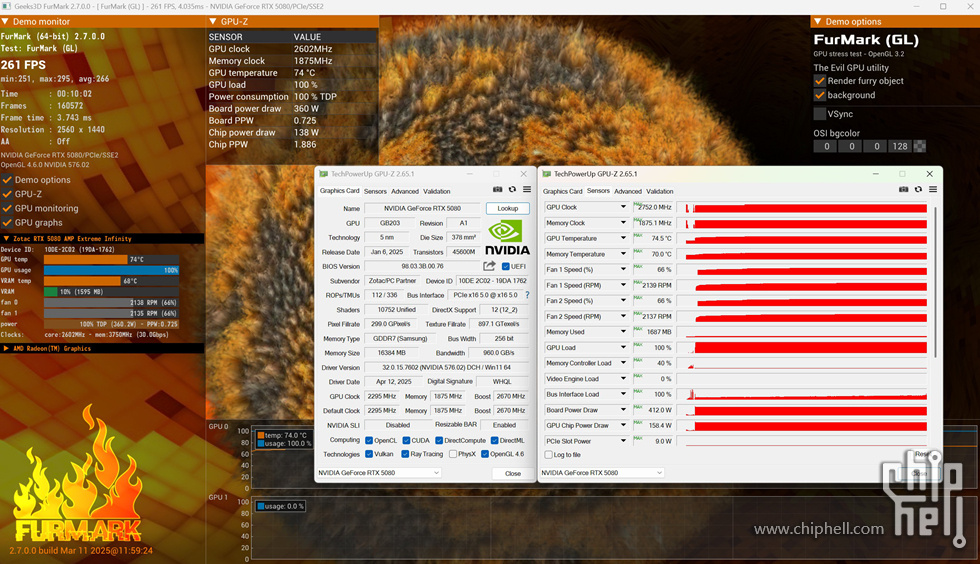
Task: Disable Render furry object option
Action: pos(819,81)
